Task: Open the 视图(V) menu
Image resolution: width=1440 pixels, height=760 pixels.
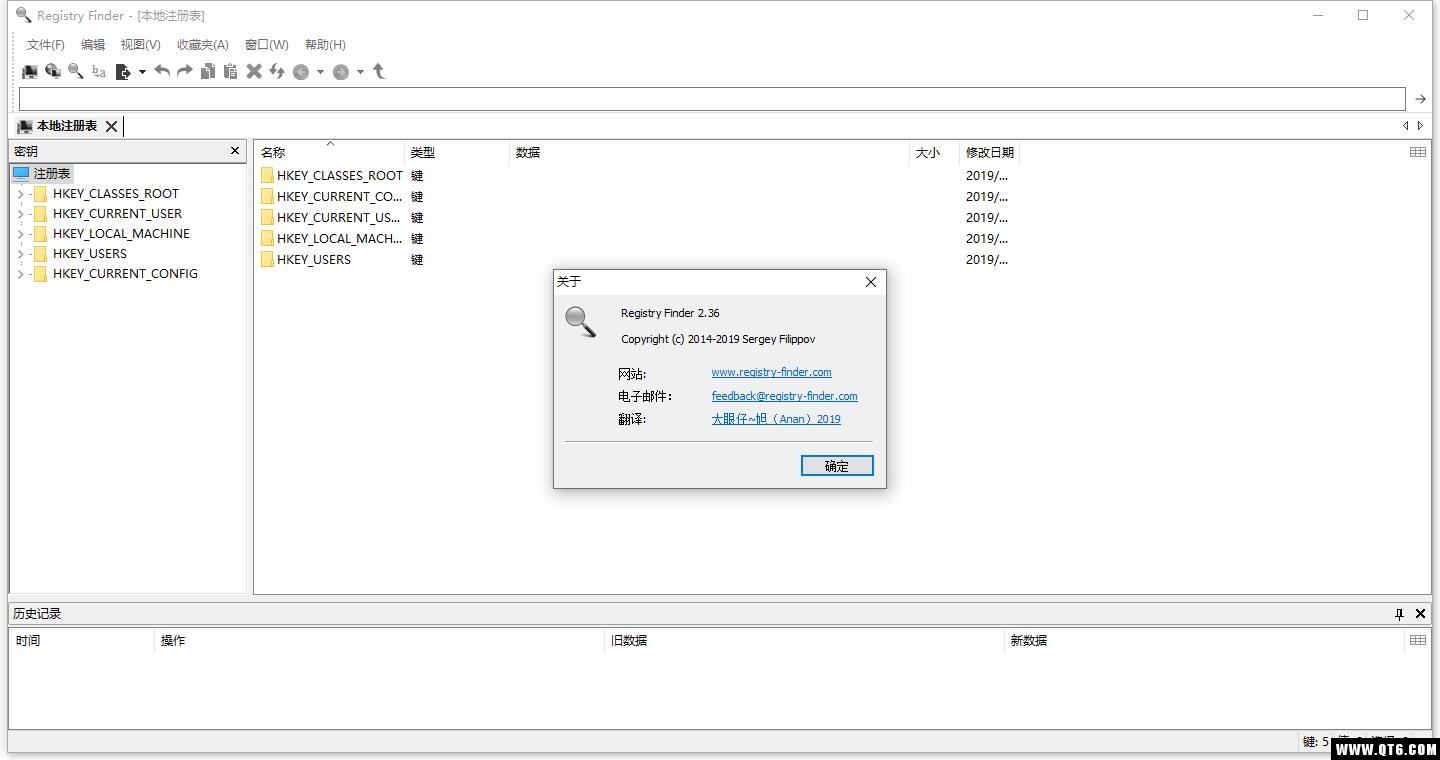Action: click(140, 45)
